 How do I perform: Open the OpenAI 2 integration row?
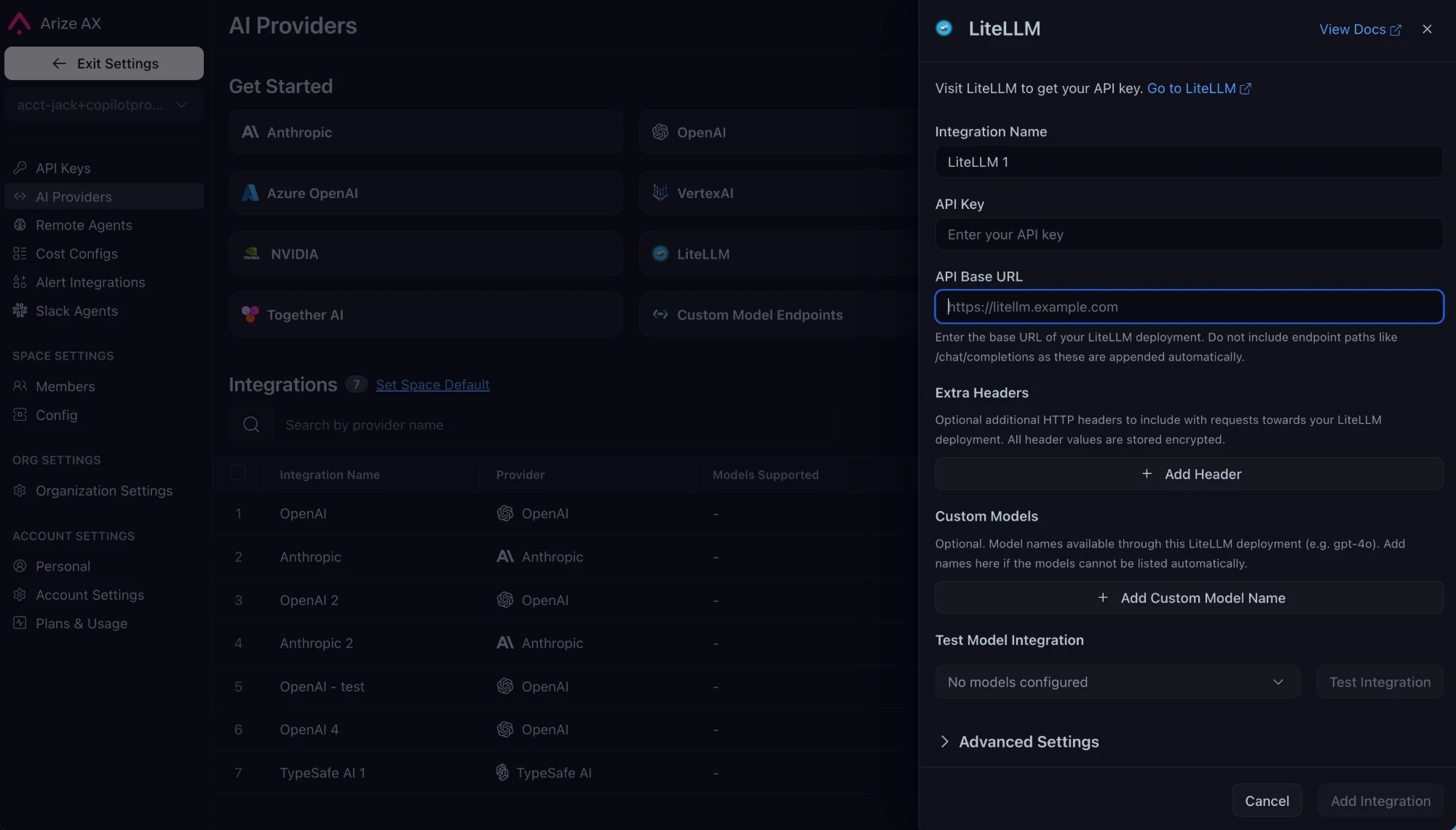click(566, 600)
